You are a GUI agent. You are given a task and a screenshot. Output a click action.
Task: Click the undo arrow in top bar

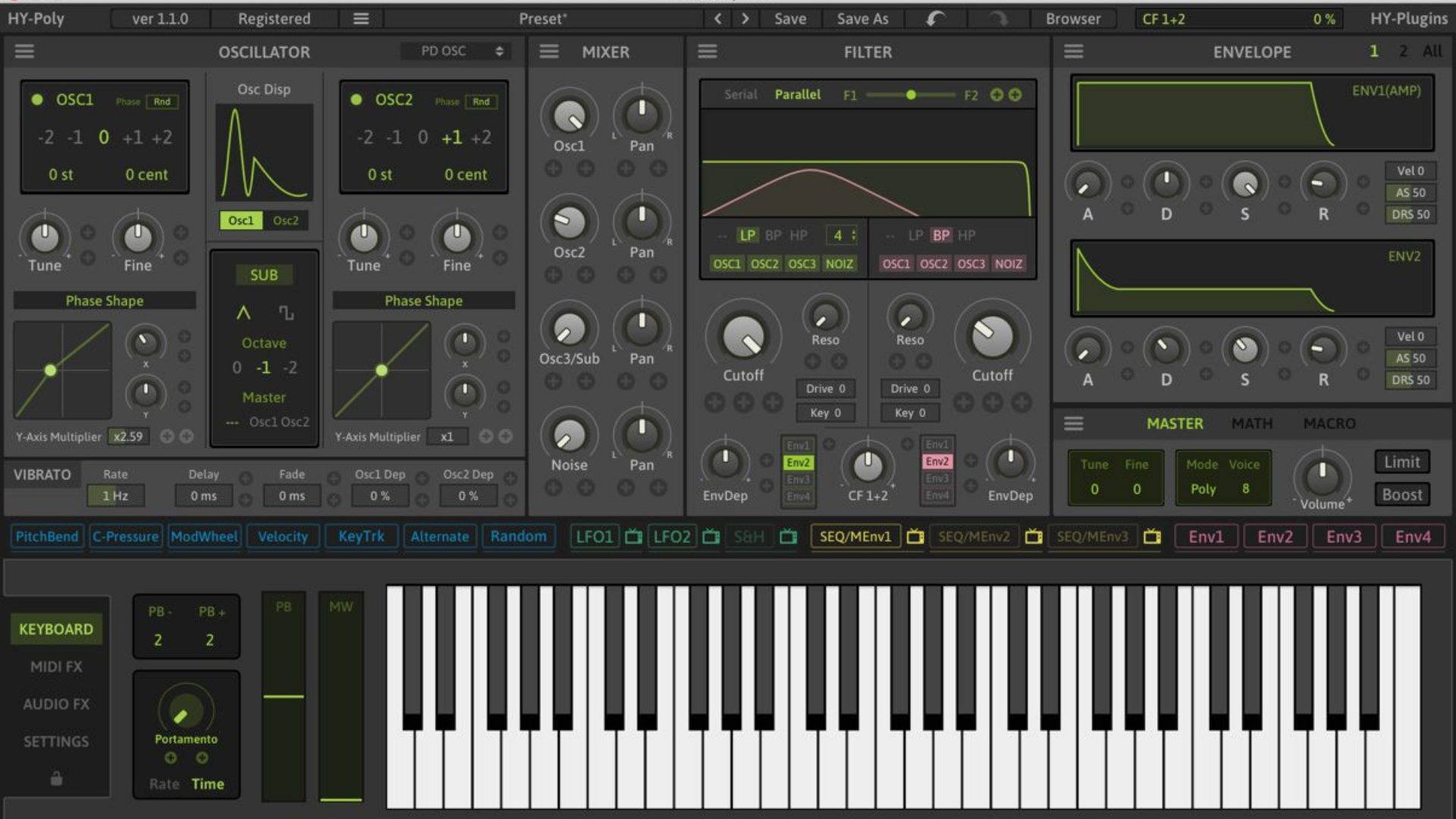pyautogui.click(x=936, y=19)
